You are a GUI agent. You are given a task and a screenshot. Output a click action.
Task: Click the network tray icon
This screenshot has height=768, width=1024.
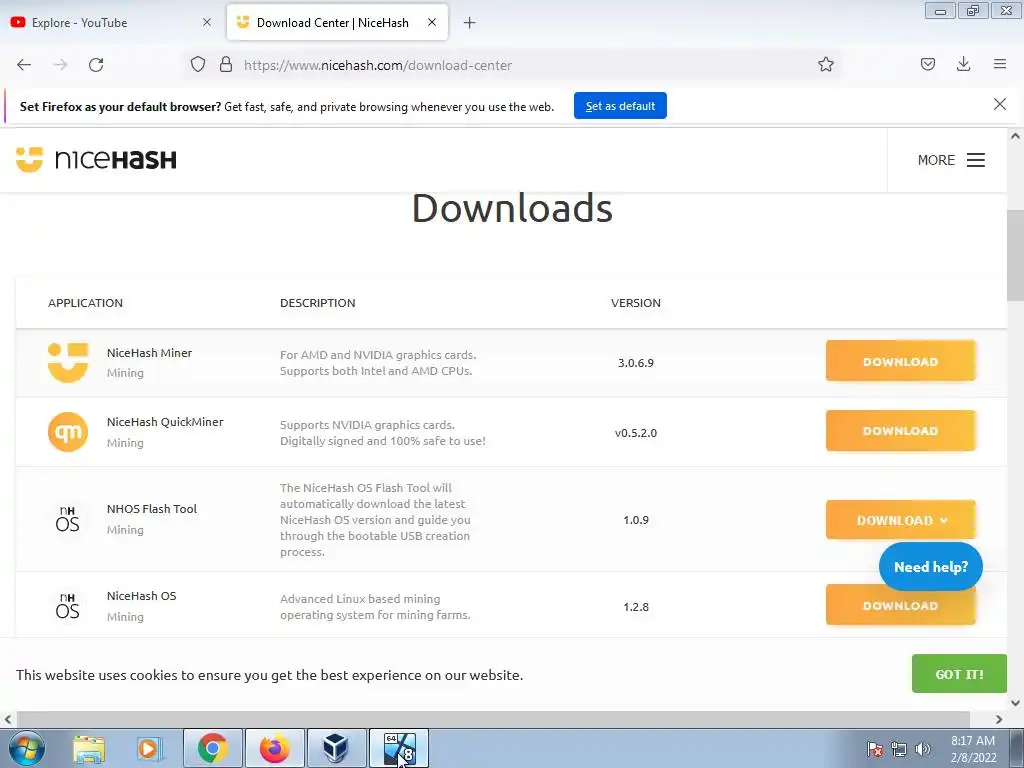tap(899, 749)
